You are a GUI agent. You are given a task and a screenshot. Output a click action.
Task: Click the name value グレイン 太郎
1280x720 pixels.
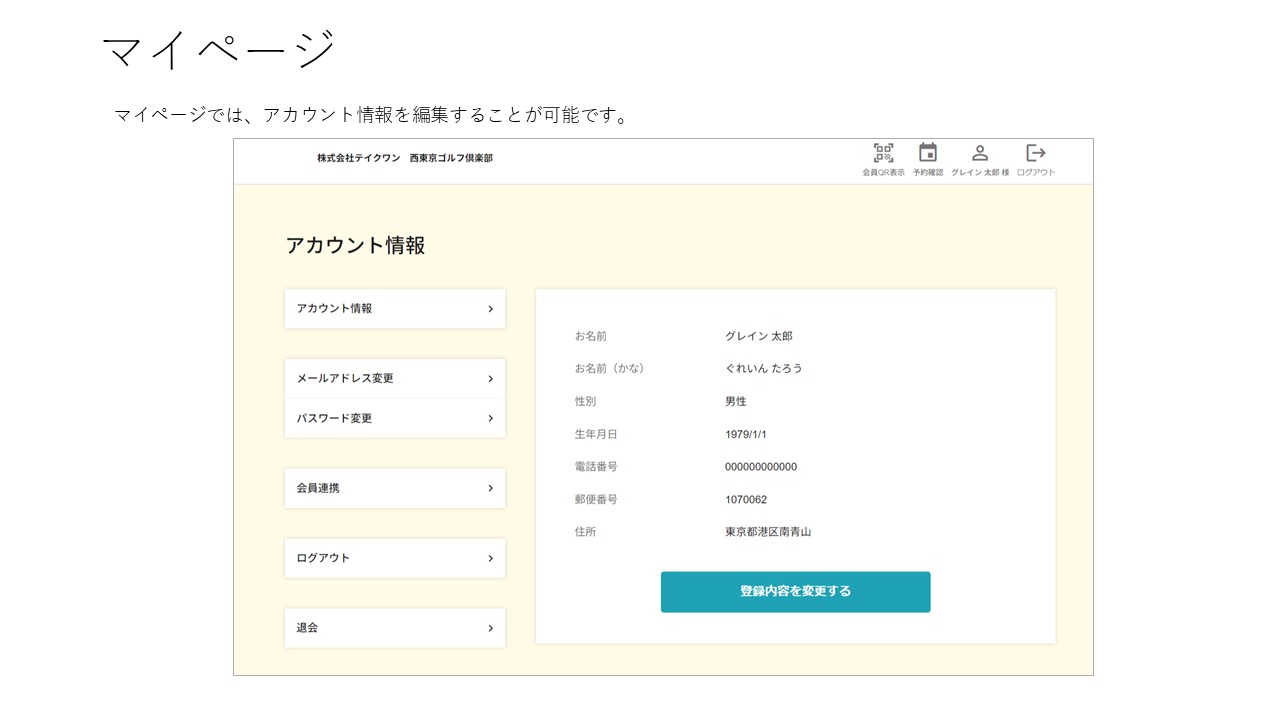pos(759,336)
